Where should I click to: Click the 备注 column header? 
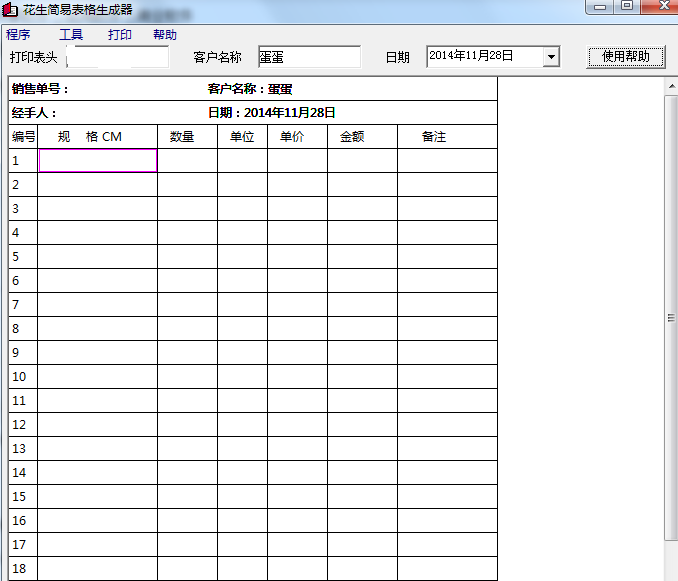click(x=447, y=137)
